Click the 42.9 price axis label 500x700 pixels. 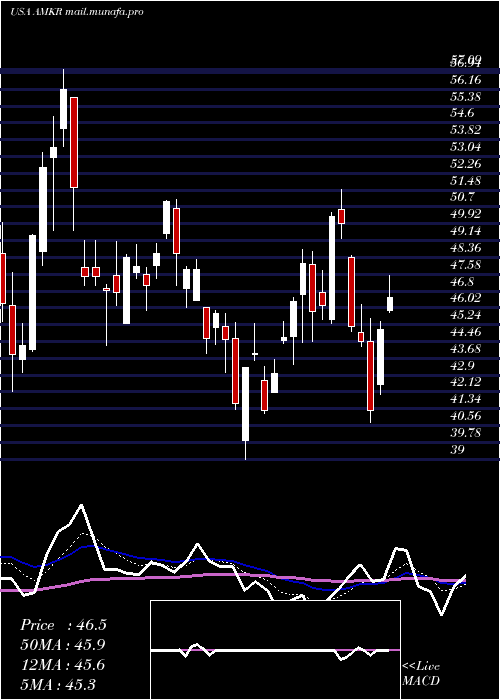pos(463,366)
